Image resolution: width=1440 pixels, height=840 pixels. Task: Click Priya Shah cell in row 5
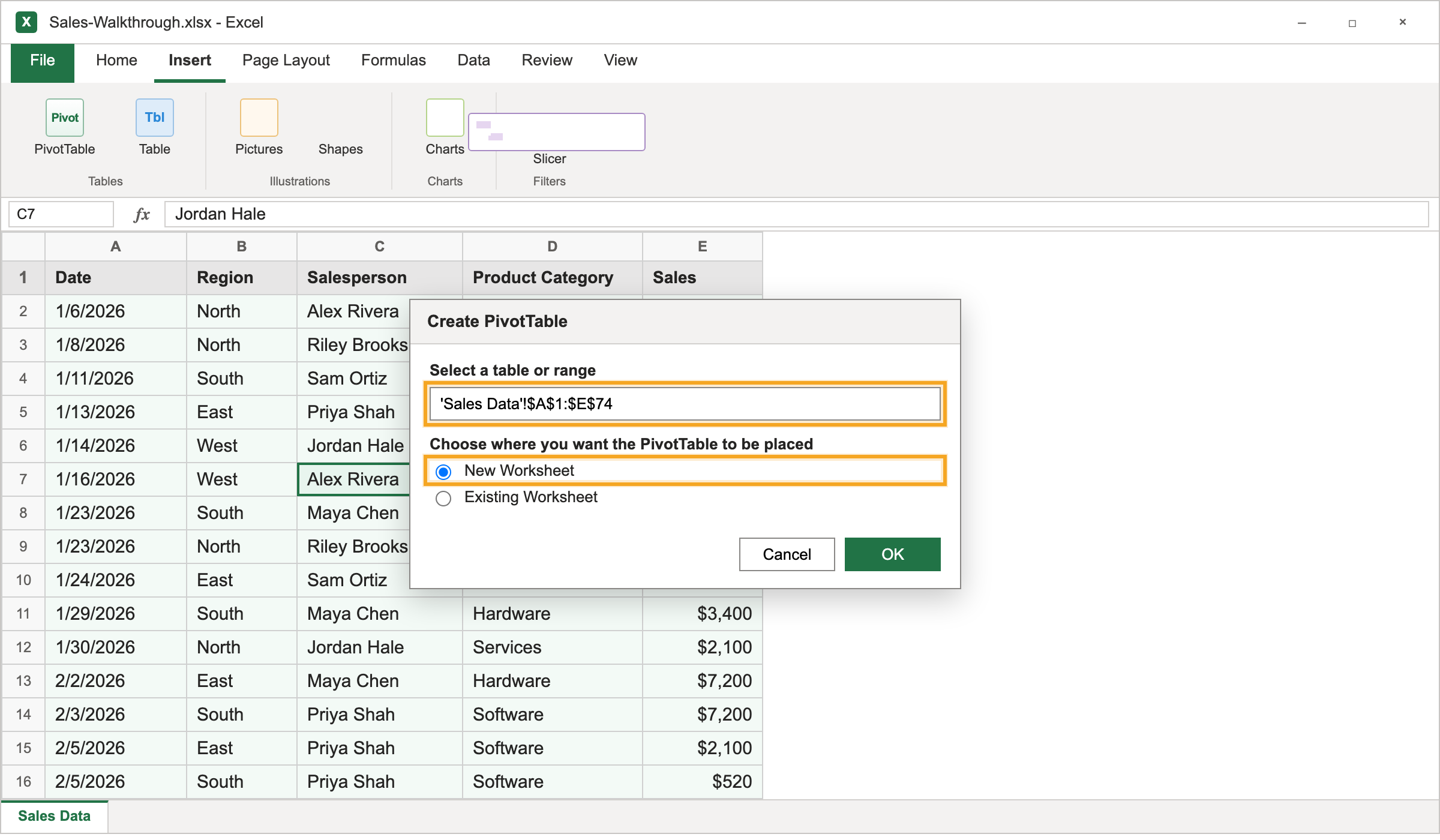pos(354,412)
